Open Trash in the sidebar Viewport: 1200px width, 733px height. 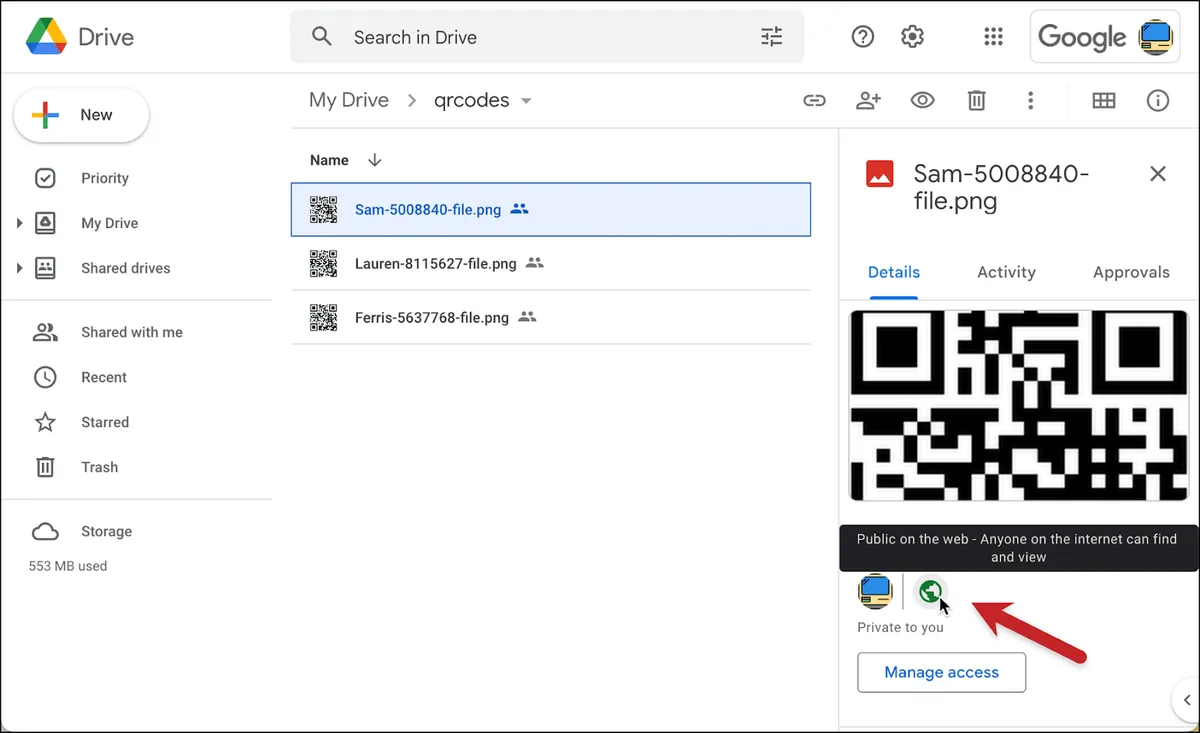click(99, 467)
